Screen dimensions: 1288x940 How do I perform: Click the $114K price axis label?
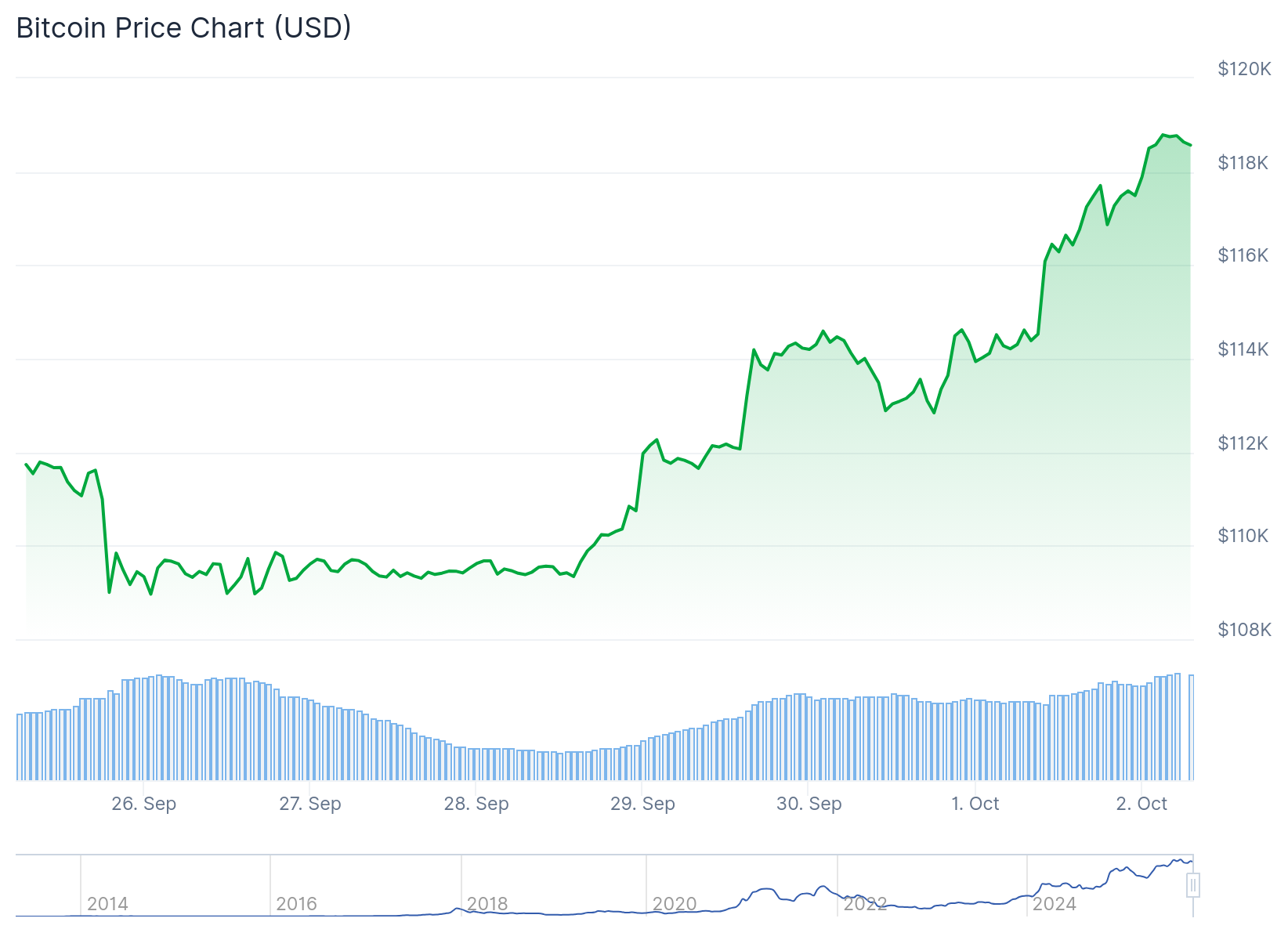pyautogui.click(x=1243, y=349)
